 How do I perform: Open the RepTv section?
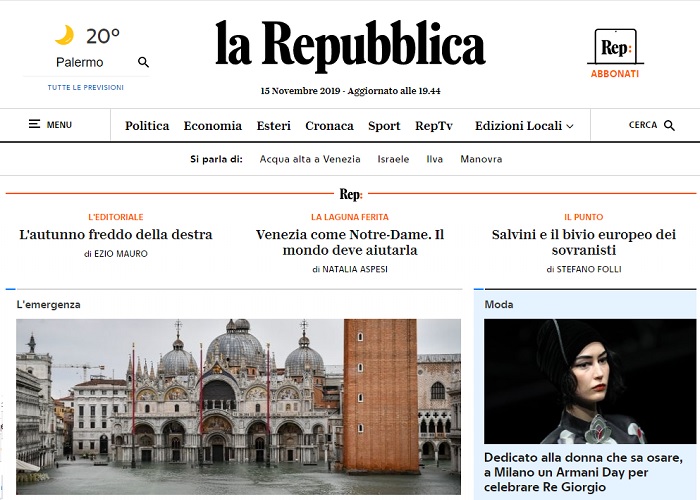(433, 126)
